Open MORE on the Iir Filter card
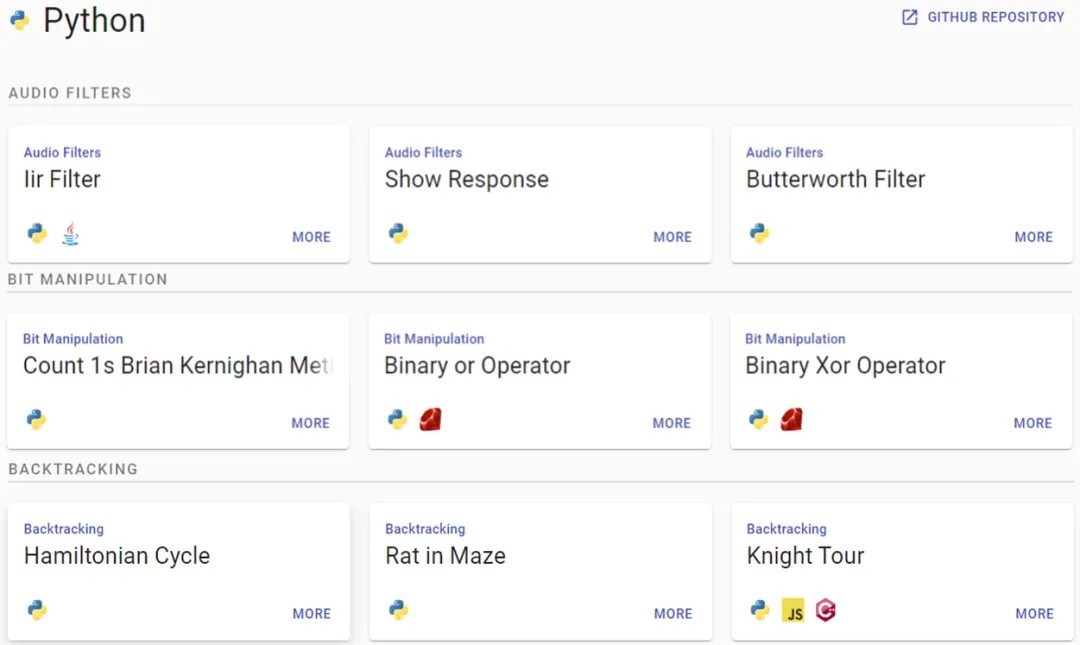 (311, 237)
